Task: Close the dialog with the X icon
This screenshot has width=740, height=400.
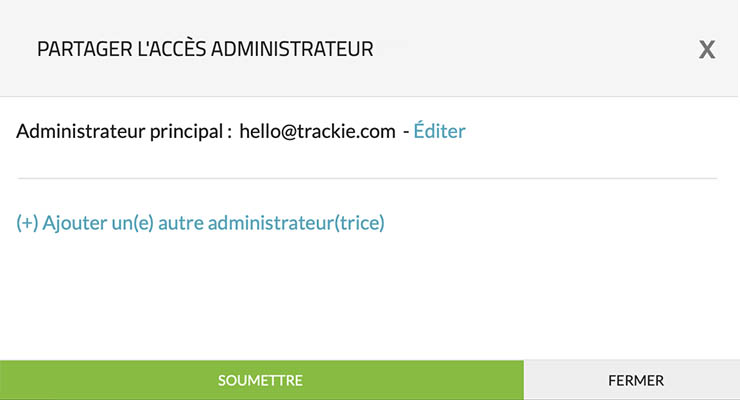Action: (706, 50)
